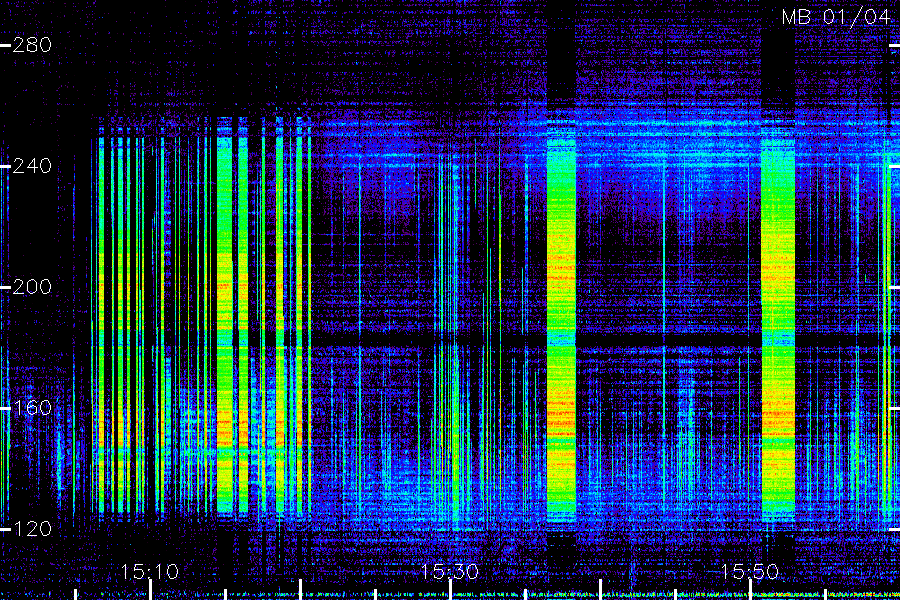
Task: Click the MB 01/04 date label
Action: (836, 17)
